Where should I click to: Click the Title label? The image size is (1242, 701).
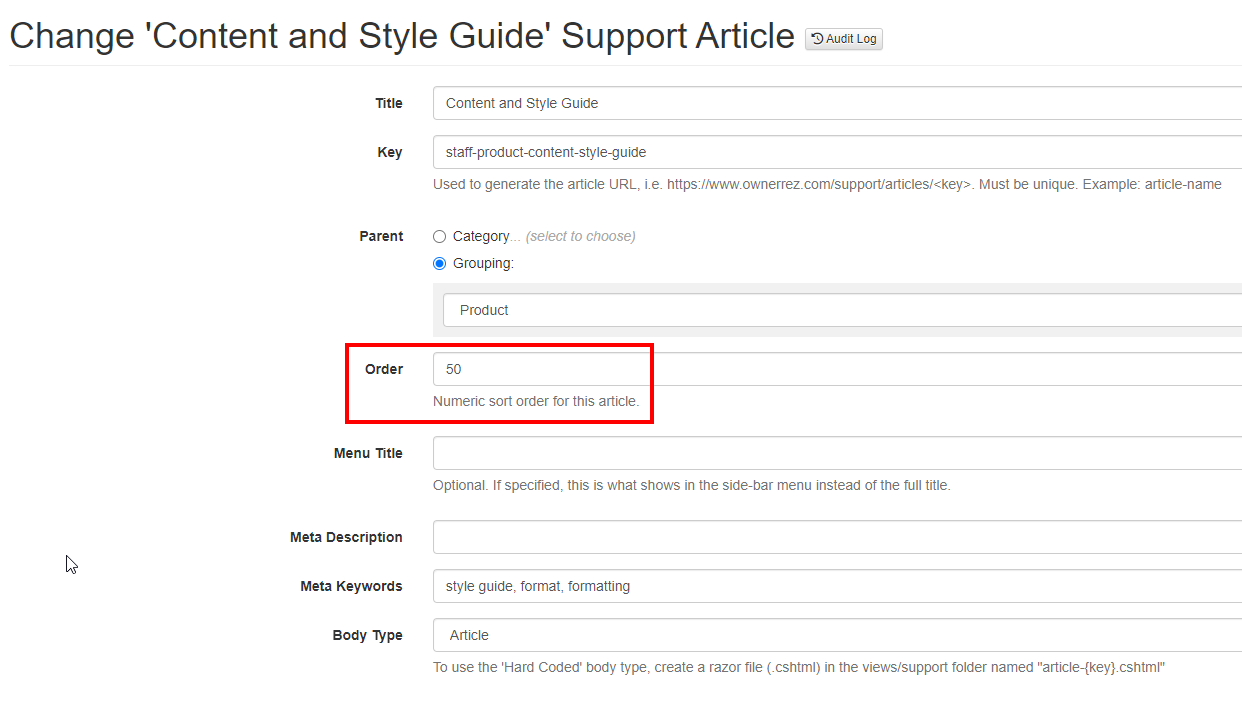pos(389,103)
